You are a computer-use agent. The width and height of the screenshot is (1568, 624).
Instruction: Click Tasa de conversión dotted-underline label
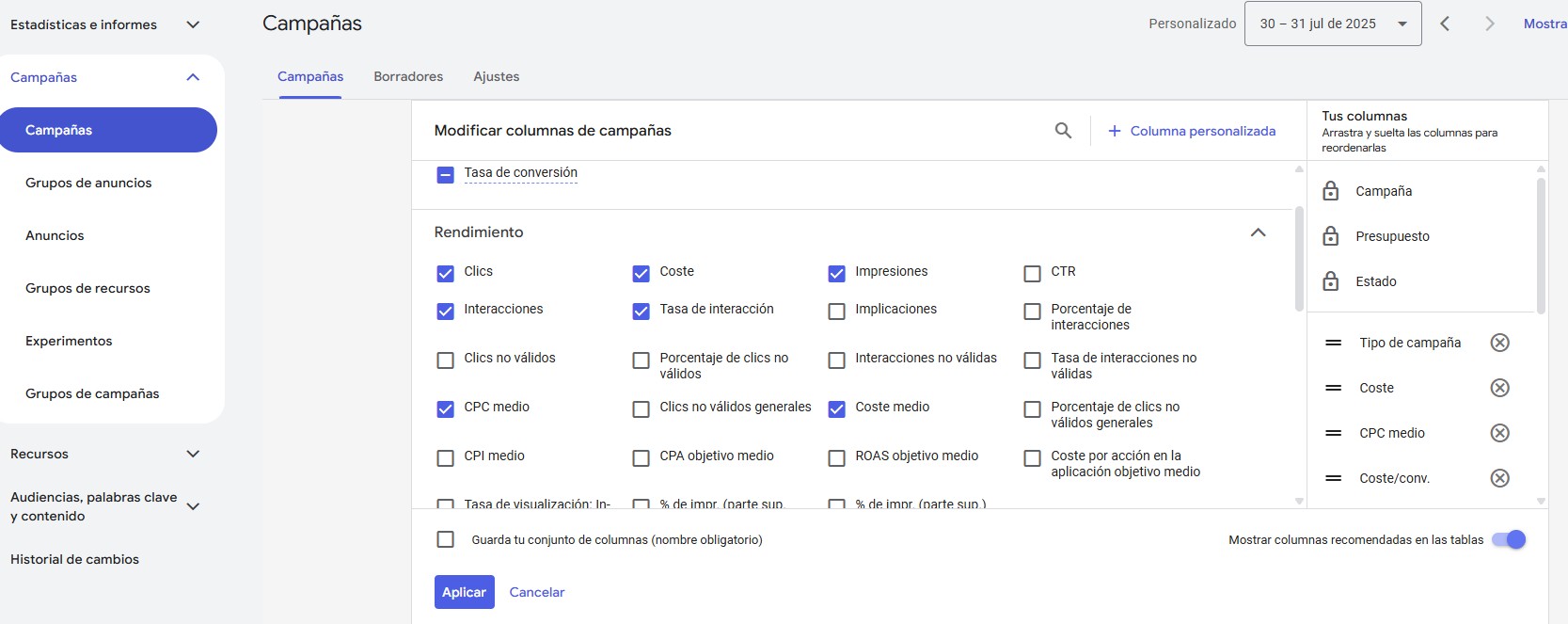click(x=521, y=172)
